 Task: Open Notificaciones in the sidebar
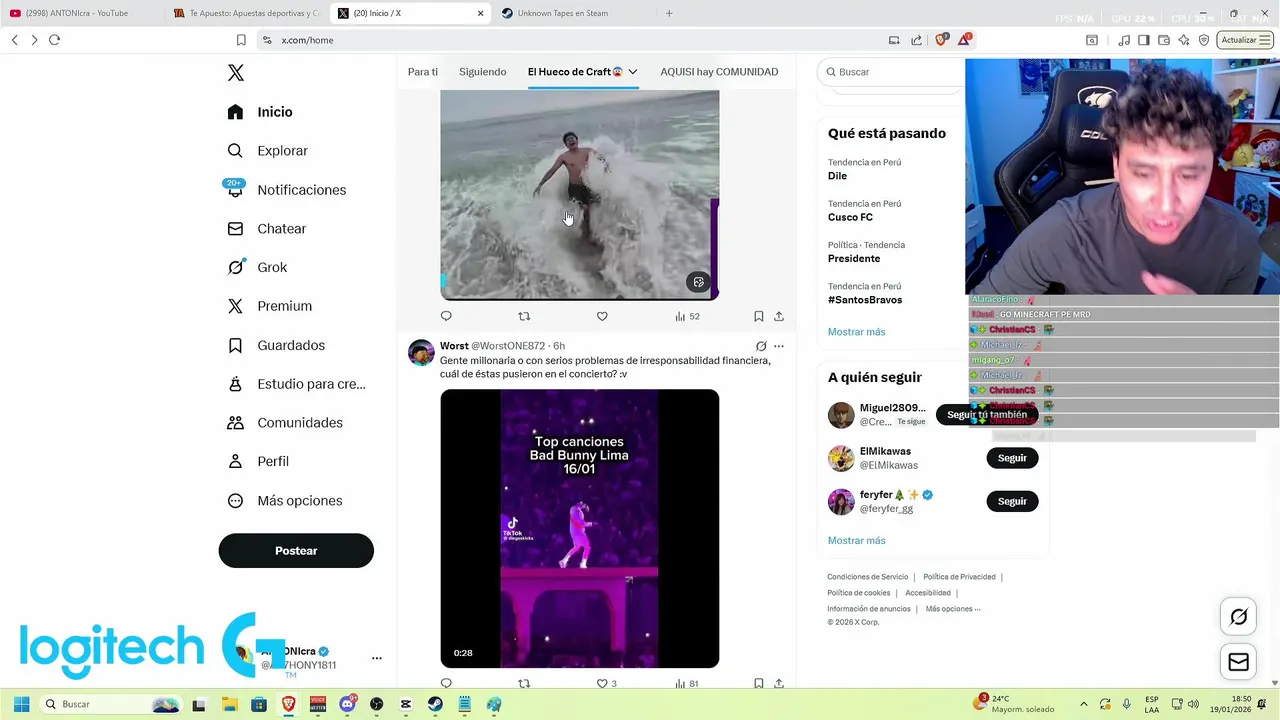coord(286,190)
